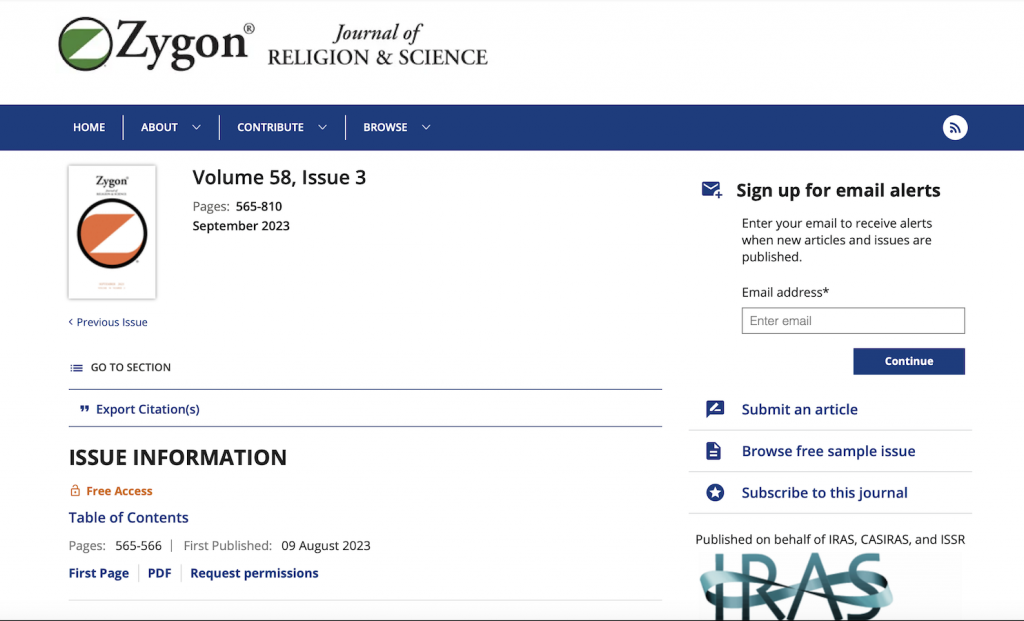This screenshot has height=621, width=1024.
Task: Open the PDF link
Action: (159, 573)
